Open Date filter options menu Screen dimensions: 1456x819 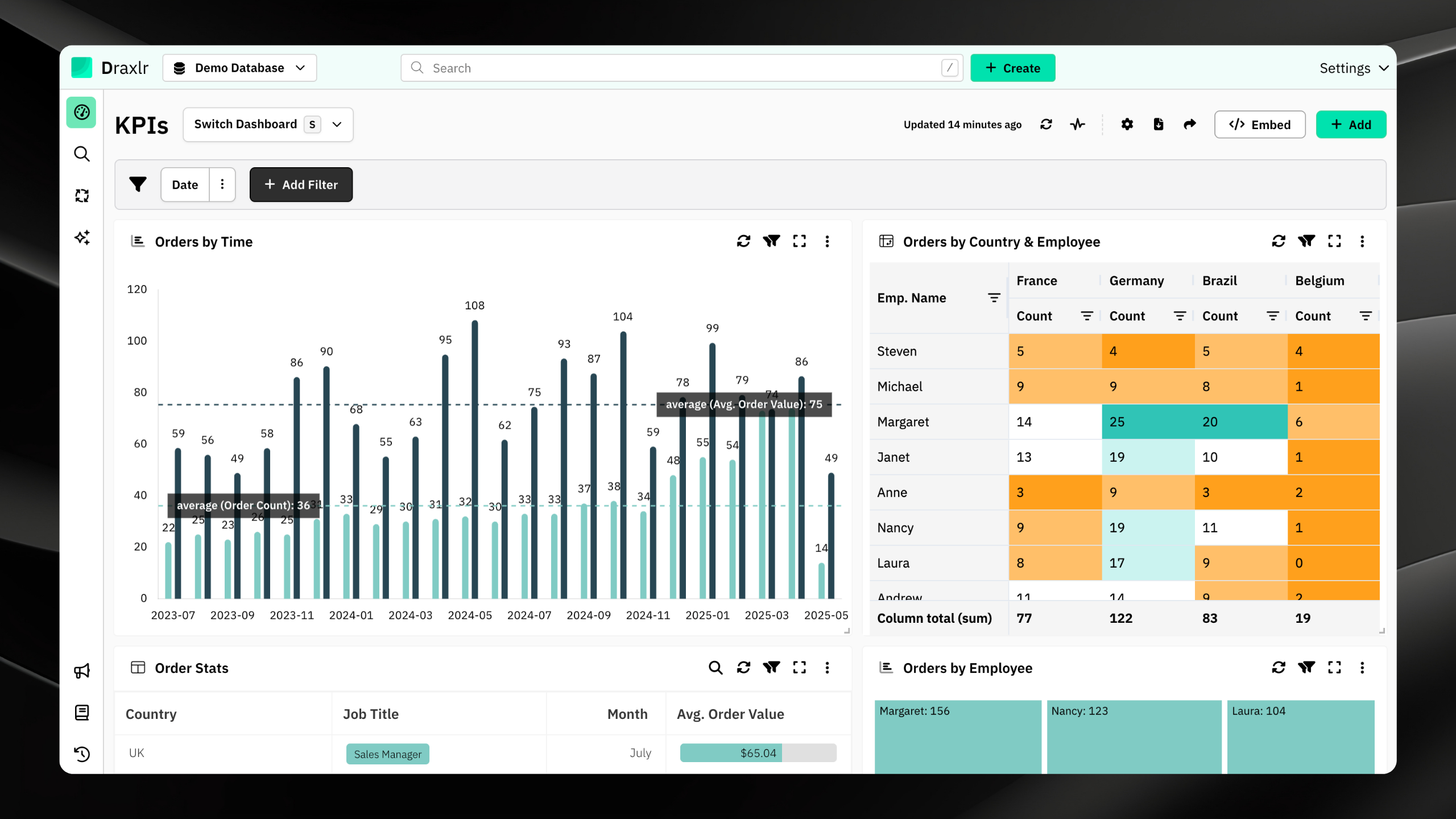[222, 184]
